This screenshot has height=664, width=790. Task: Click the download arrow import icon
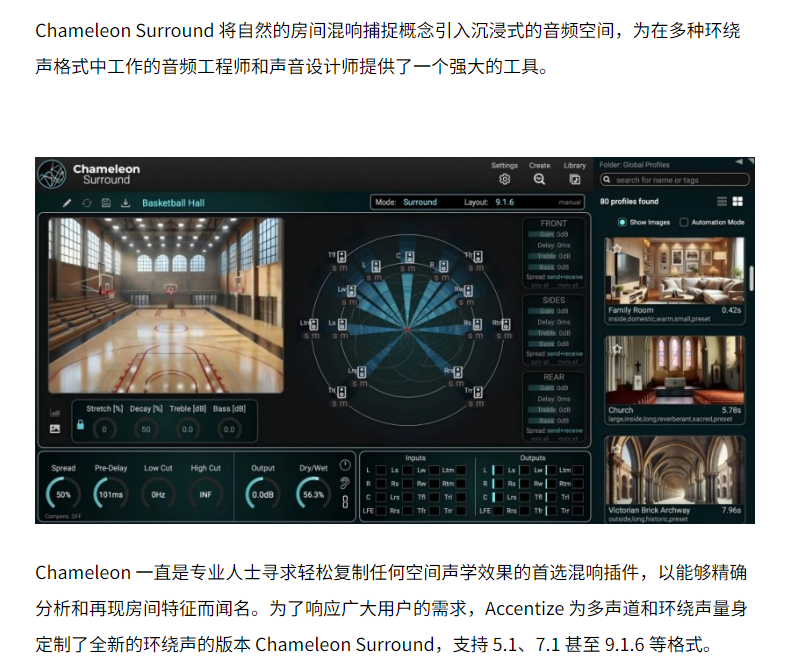125,203
